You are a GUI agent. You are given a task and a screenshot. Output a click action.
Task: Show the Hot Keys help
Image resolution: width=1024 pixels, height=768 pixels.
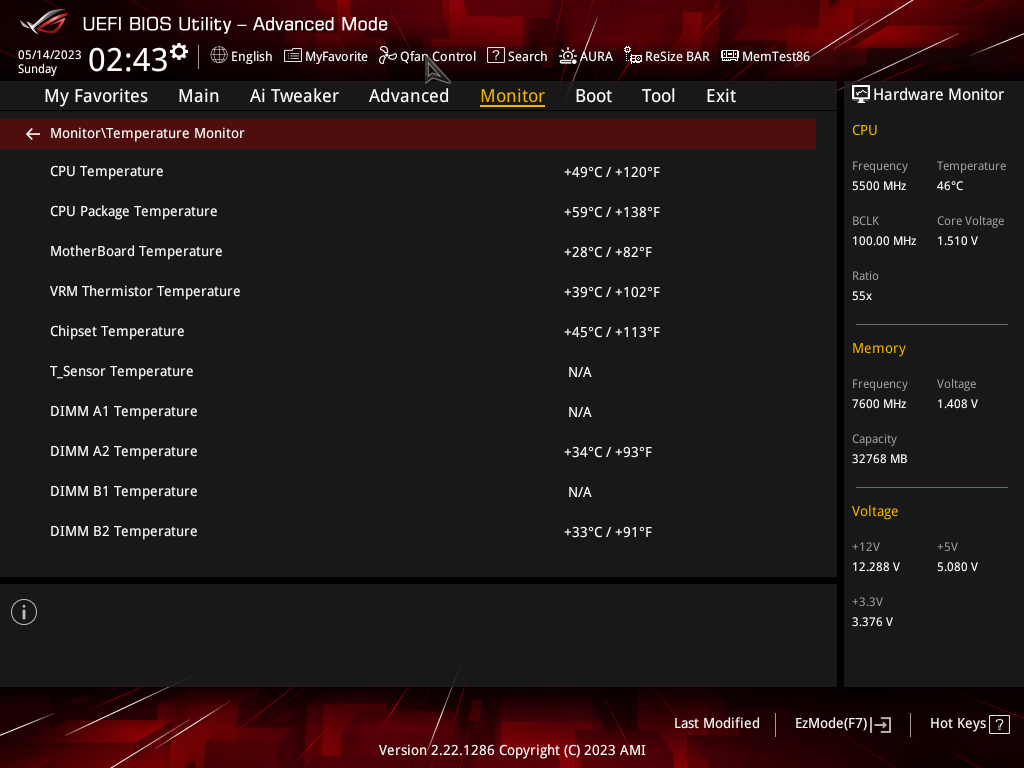970,724
